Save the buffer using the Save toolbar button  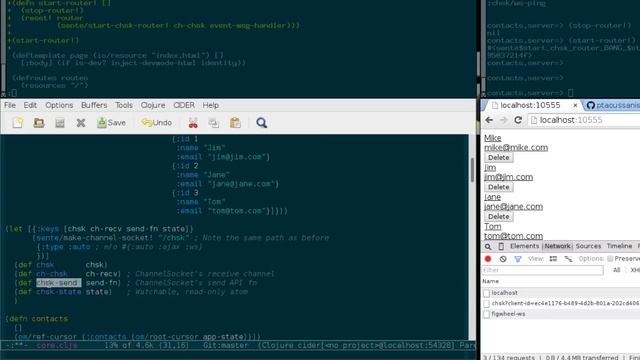pyautogui.click(x=111, y=122)
